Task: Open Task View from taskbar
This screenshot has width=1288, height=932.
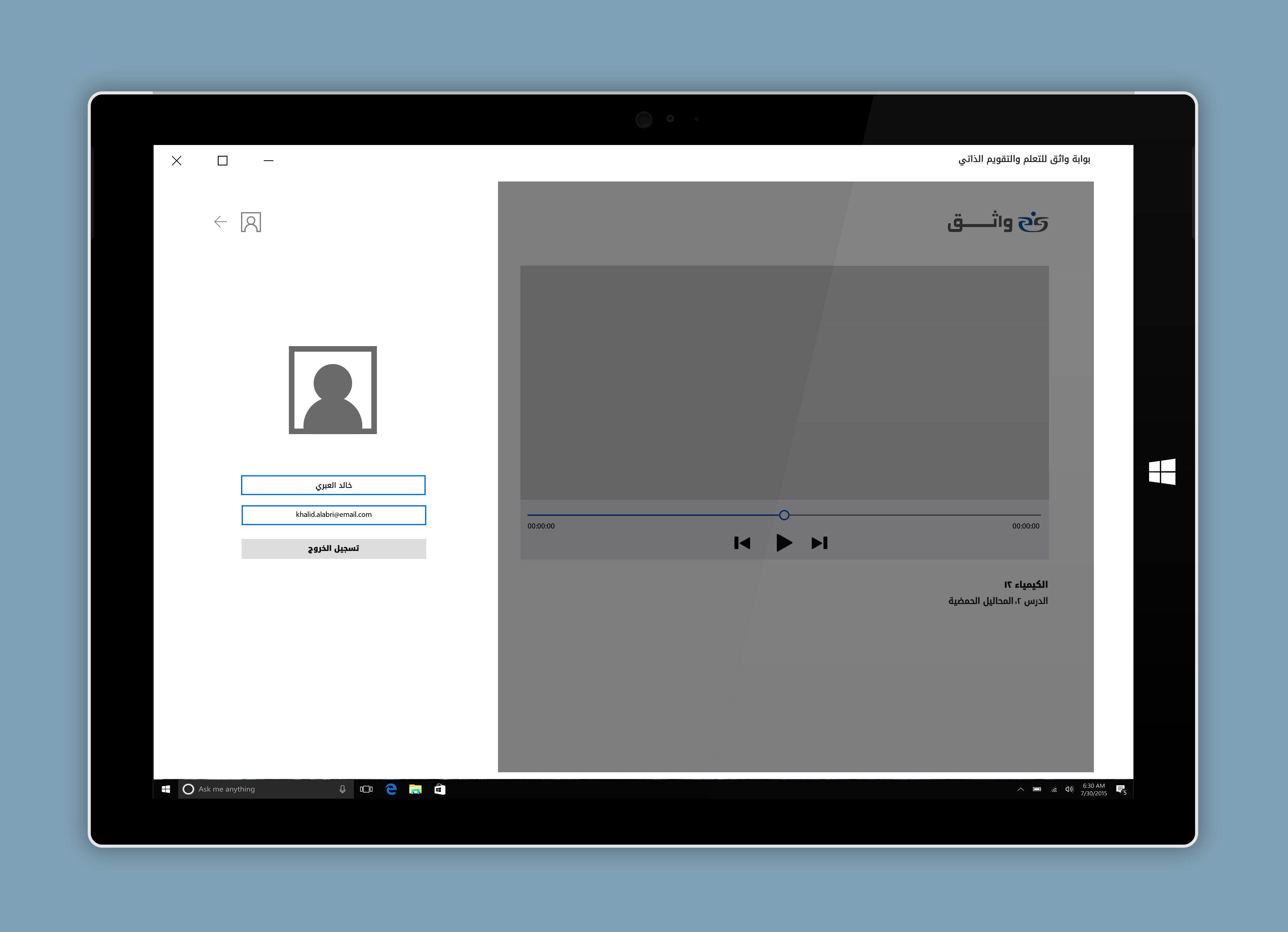Action: click(x=366, y=789)
